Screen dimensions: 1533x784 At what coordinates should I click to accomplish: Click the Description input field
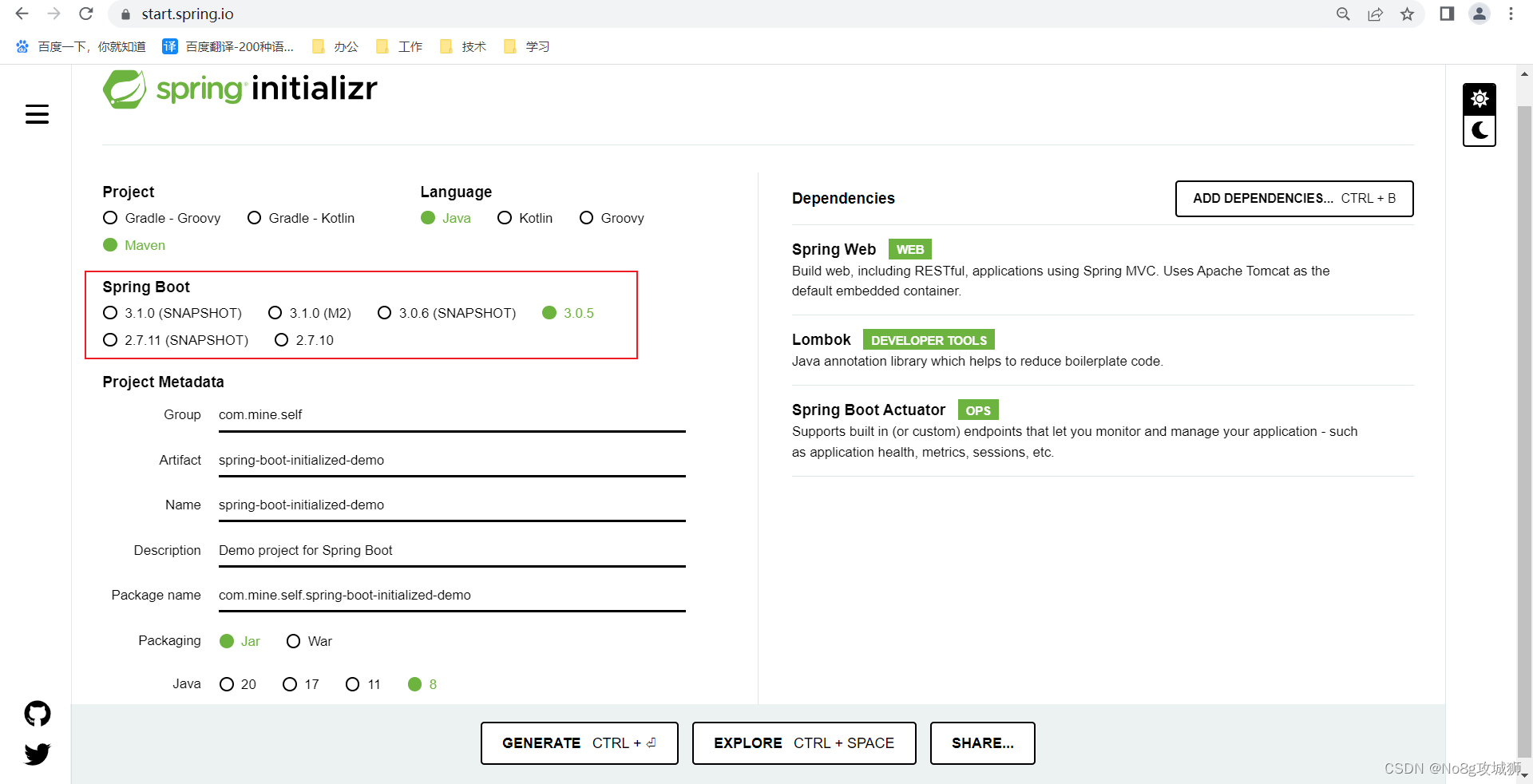(x=452, y=551)
